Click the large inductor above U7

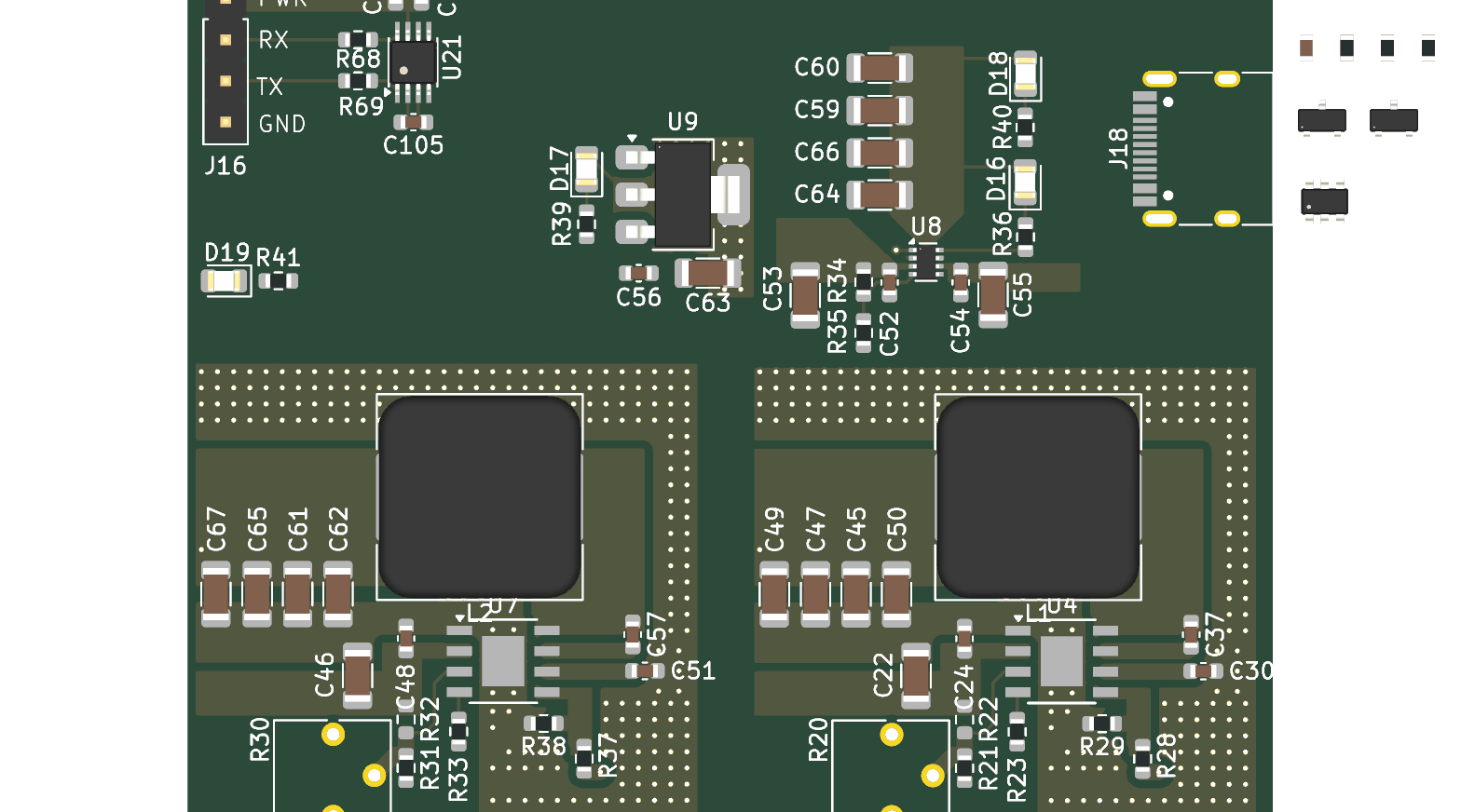pyautogui.click(x=480, y=497)
